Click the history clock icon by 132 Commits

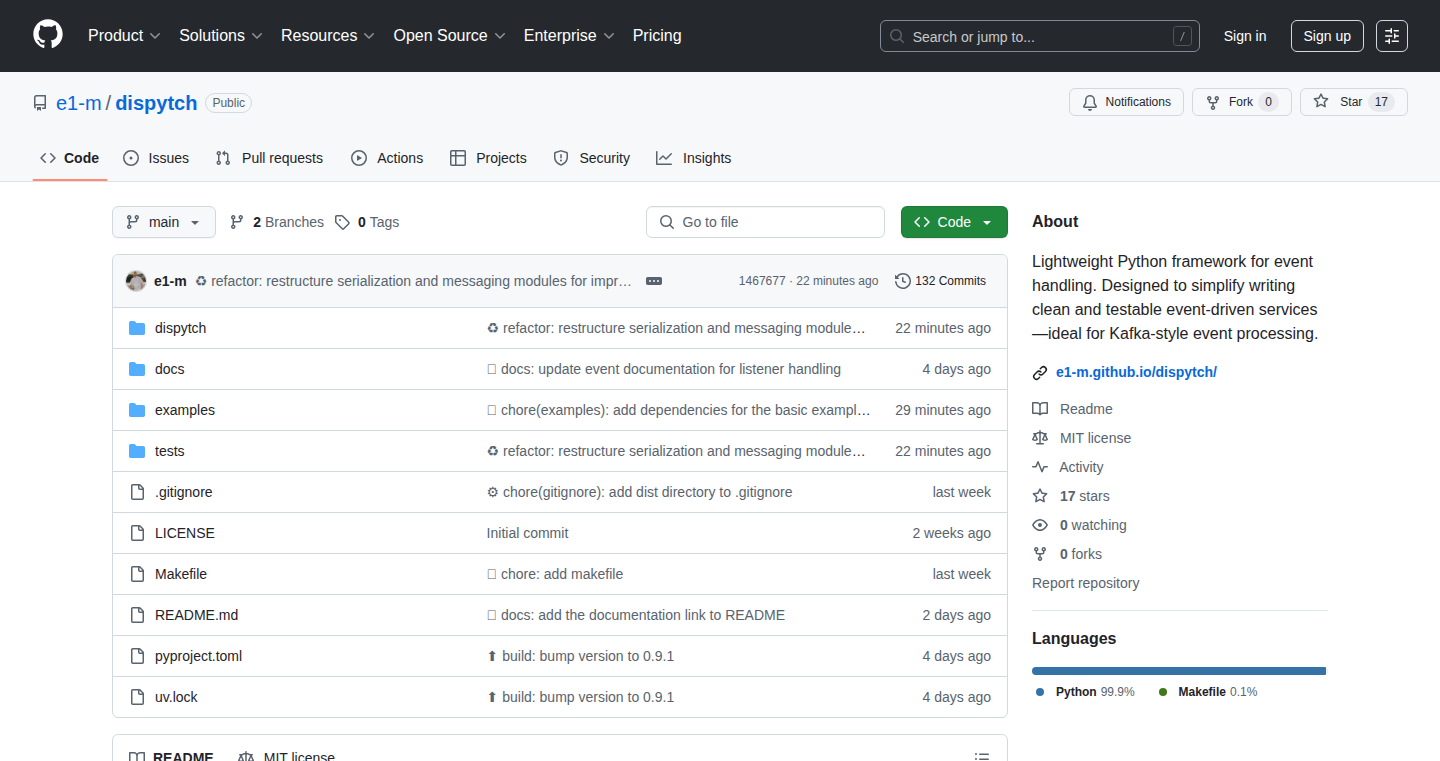903,281
